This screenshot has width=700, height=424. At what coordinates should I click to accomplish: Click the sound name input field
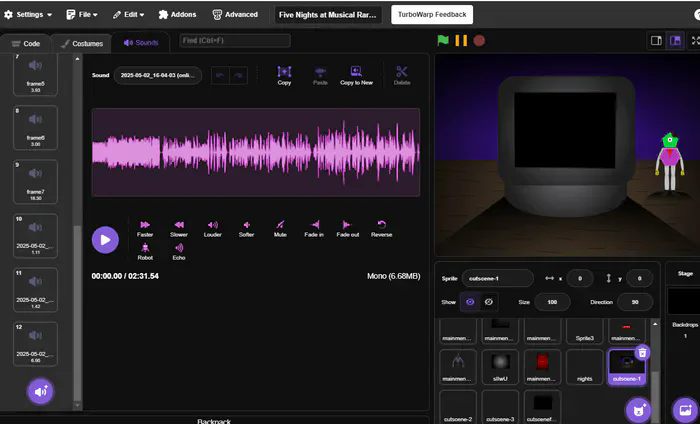(158, 75)
